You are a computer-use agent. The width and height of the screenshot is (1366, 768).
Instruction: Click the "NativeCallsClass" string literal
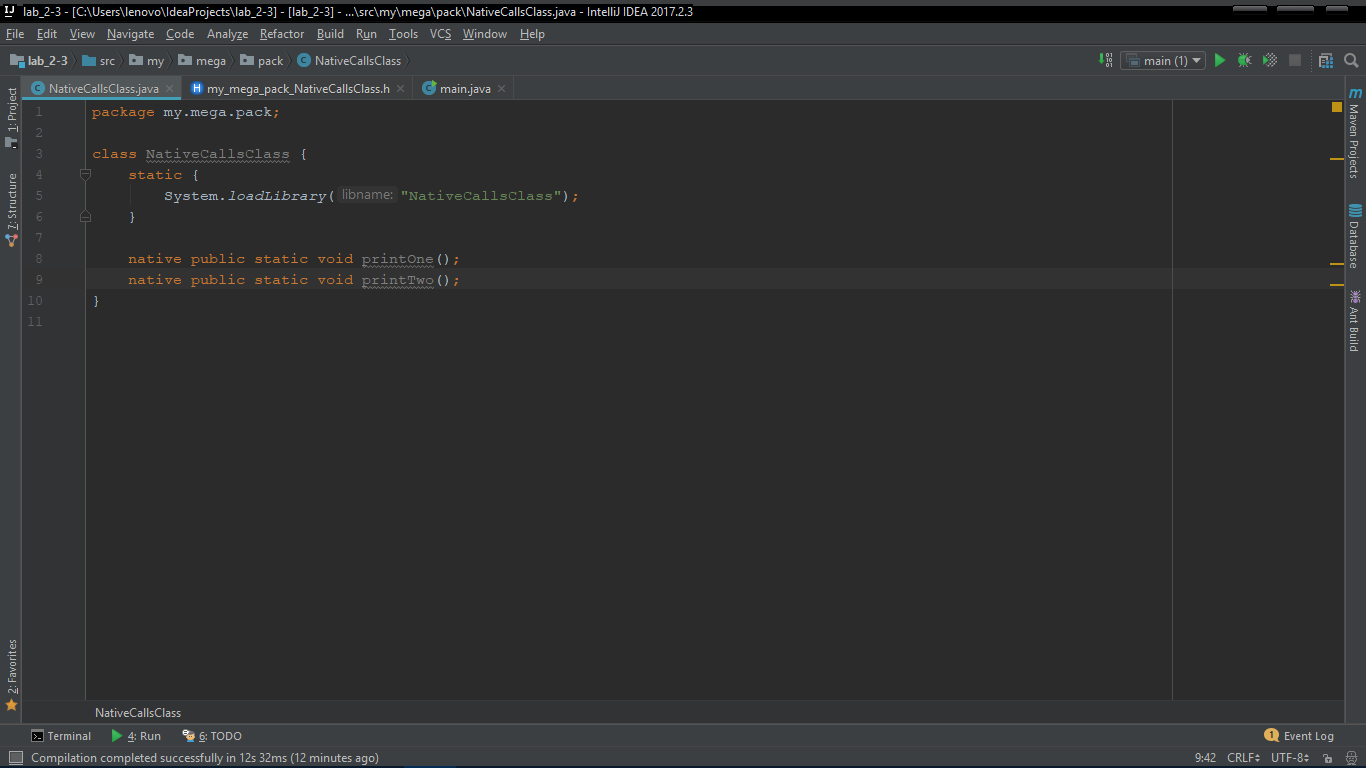(x=480, y=196)
